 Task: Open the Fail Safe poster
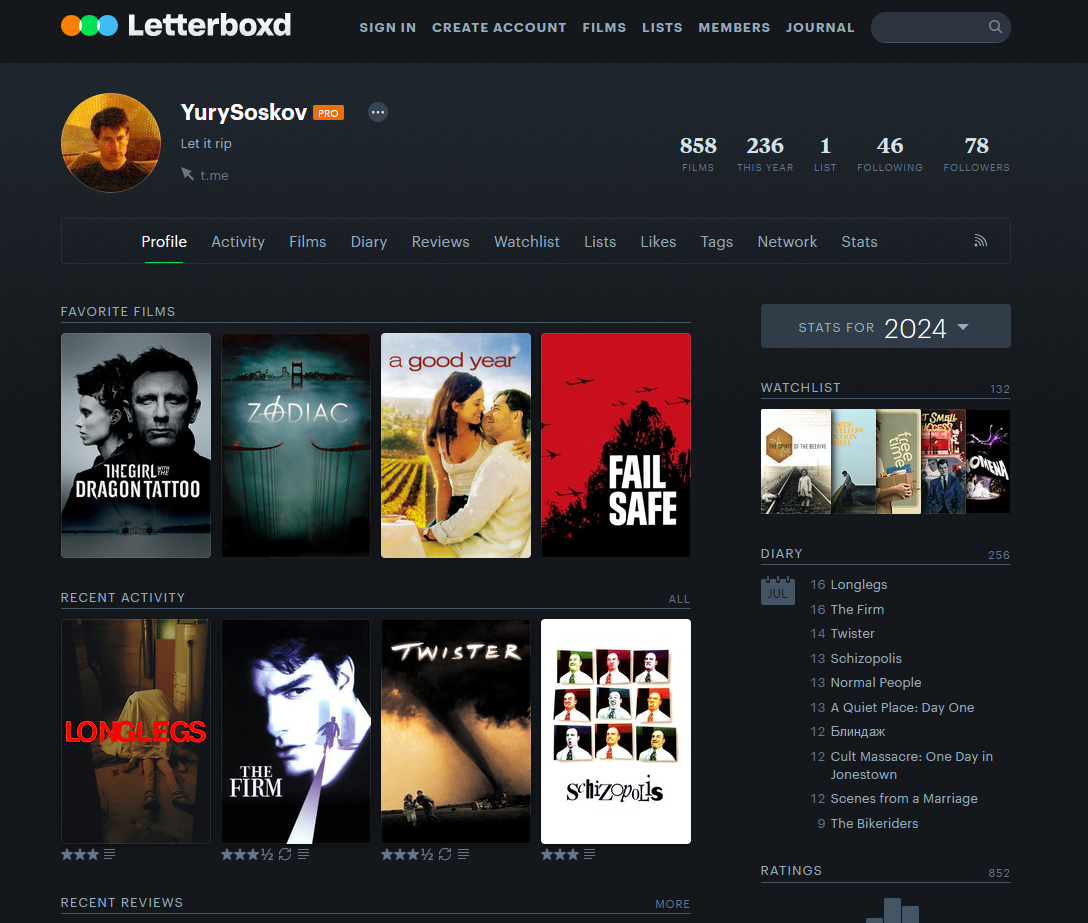[616, 446]
